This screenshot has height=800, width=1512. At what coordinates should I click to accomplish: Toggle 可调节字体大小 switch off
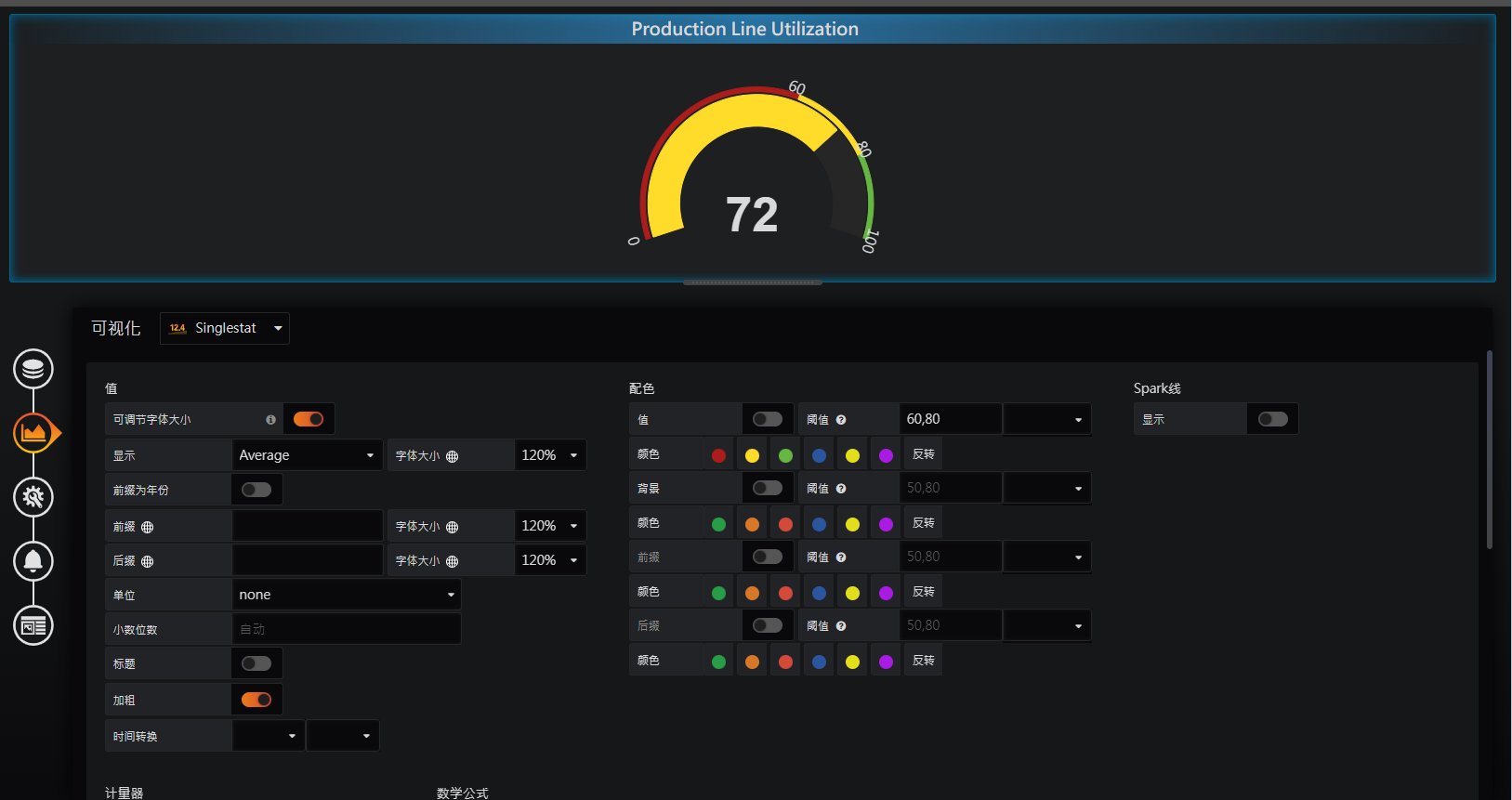coord(309,419)
